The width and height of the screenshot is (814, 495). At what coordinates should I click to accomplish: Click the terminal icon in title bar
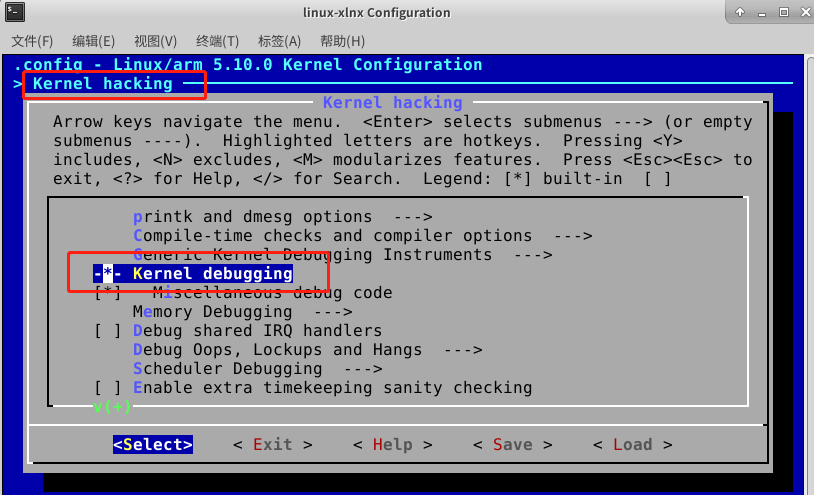coord(15,12)
